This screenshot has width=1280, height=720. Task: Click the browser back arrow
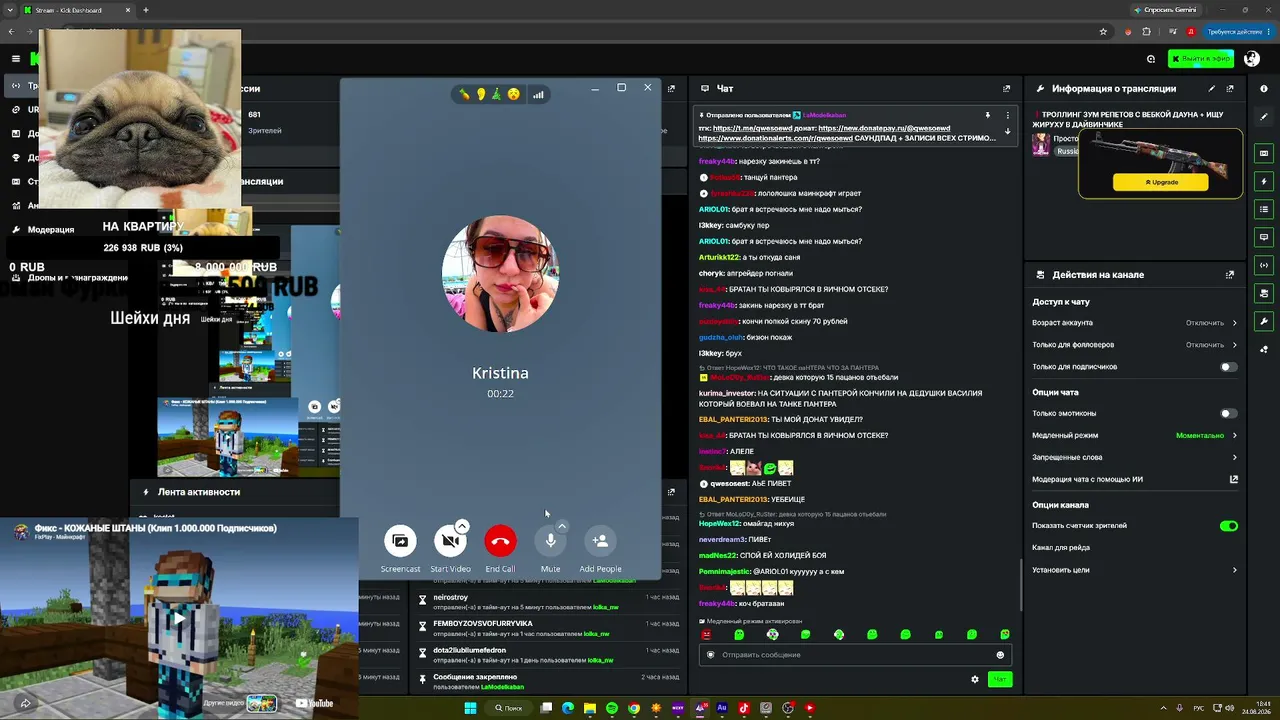[11, 32]
